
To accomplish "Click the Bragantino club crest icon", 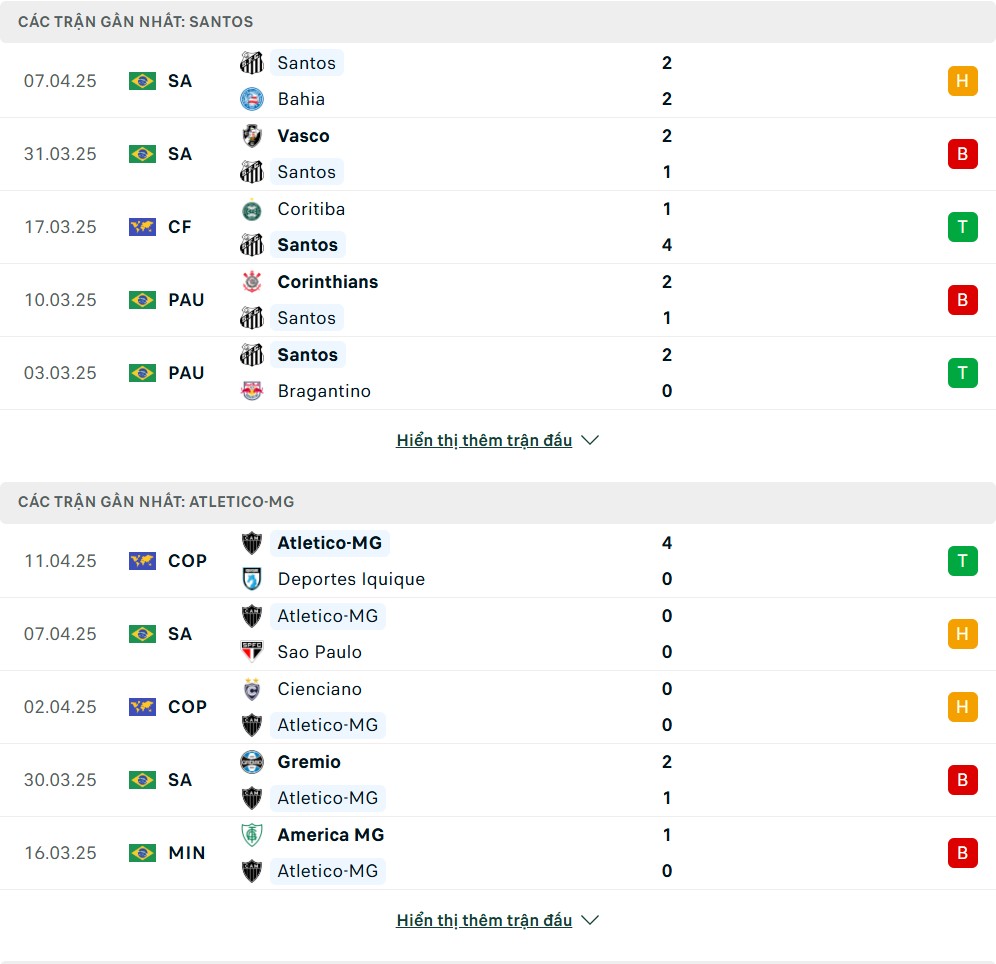I will [252, 391].
